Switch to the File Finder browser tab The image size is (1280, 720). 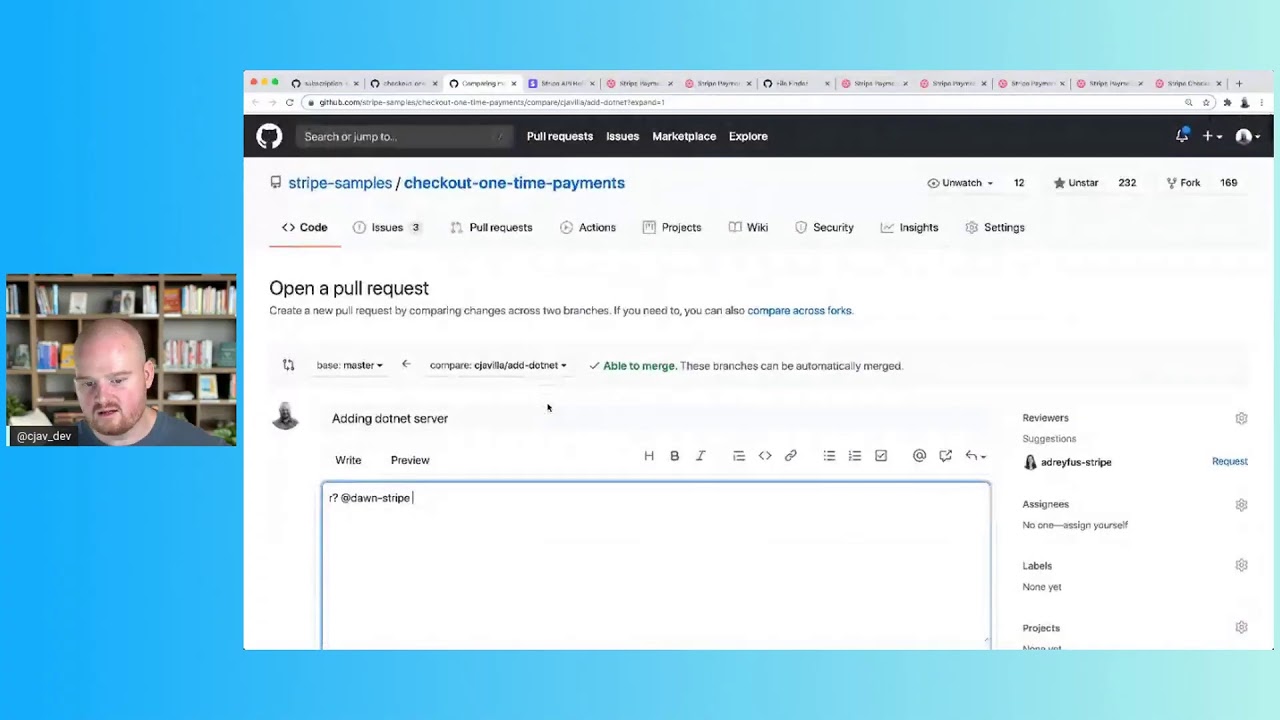pyautogui.click(x=796, y=84)
